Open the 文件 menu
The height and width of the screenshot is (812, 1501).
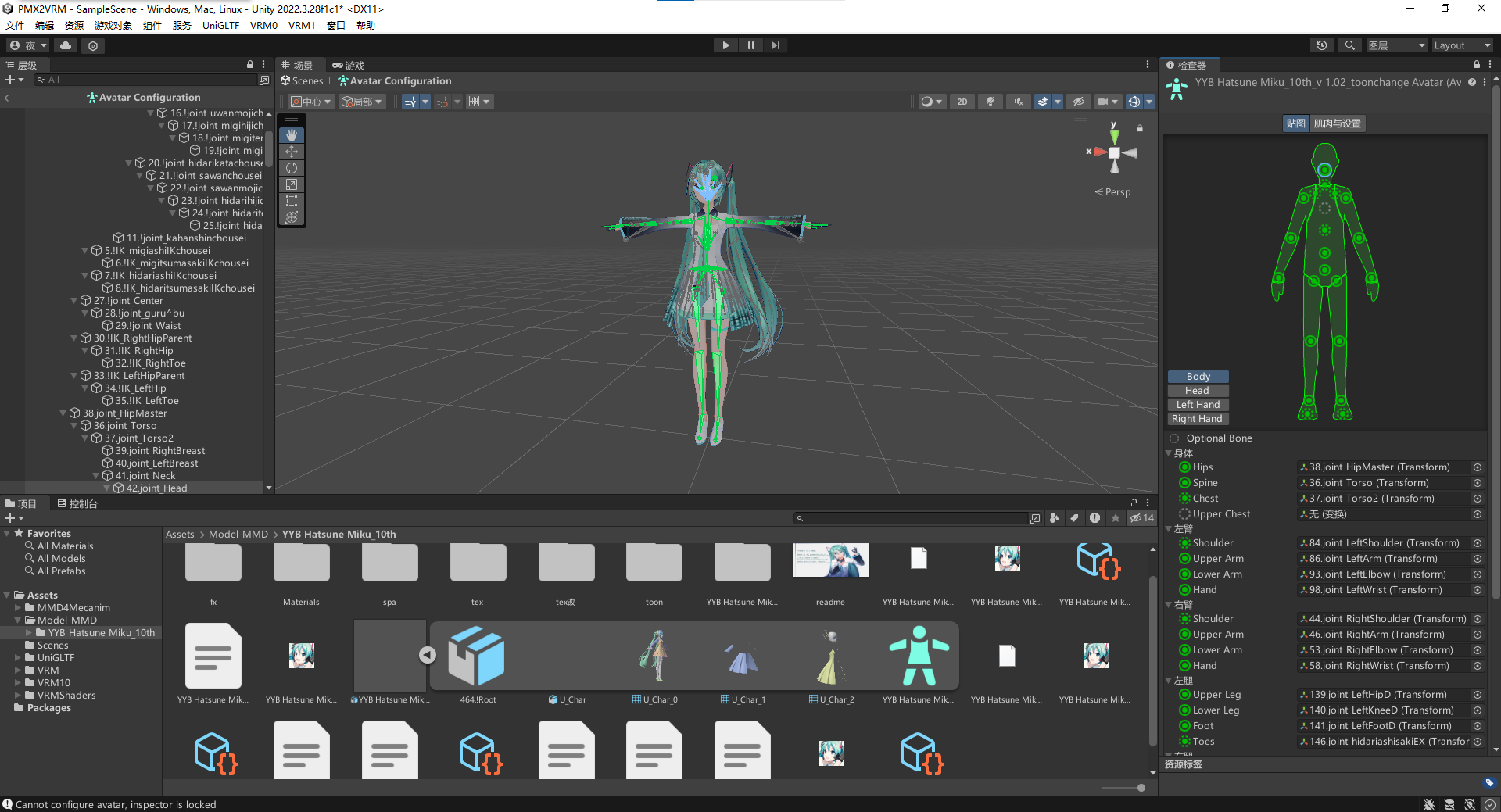pyautogui.click(x=15, y=25)
